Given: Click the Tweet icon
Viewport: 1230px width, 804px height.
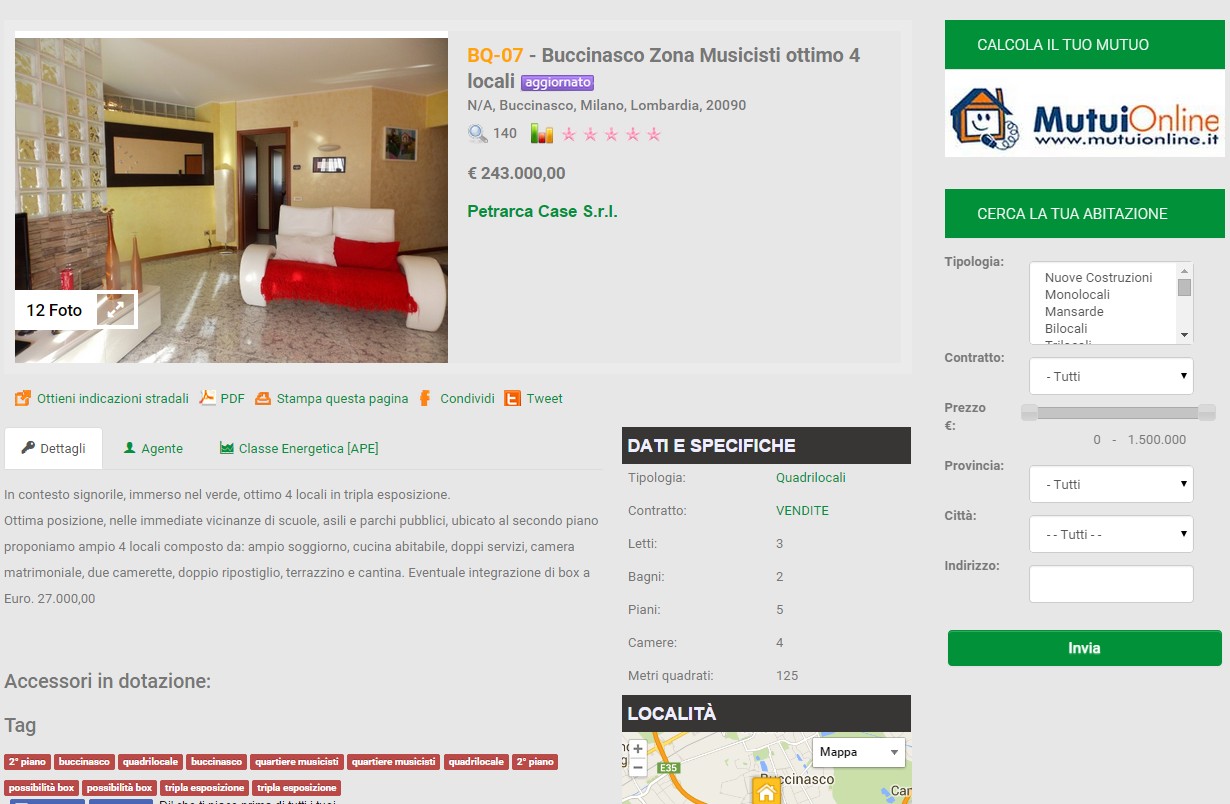Looking at the screenshot, I should coord(512,398).
